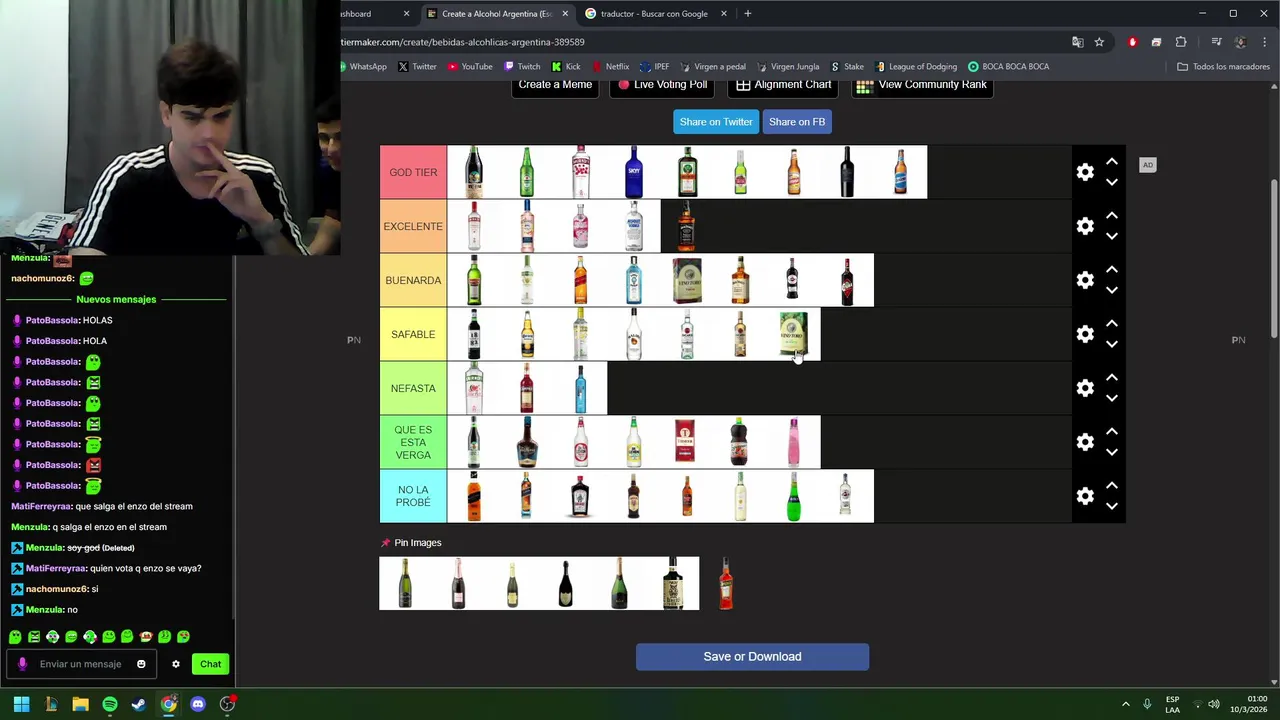This screenshot has height=720, width=1280.
Task: Select the NO LA PROBÉ cyan label
Action: tap(413, 496)
